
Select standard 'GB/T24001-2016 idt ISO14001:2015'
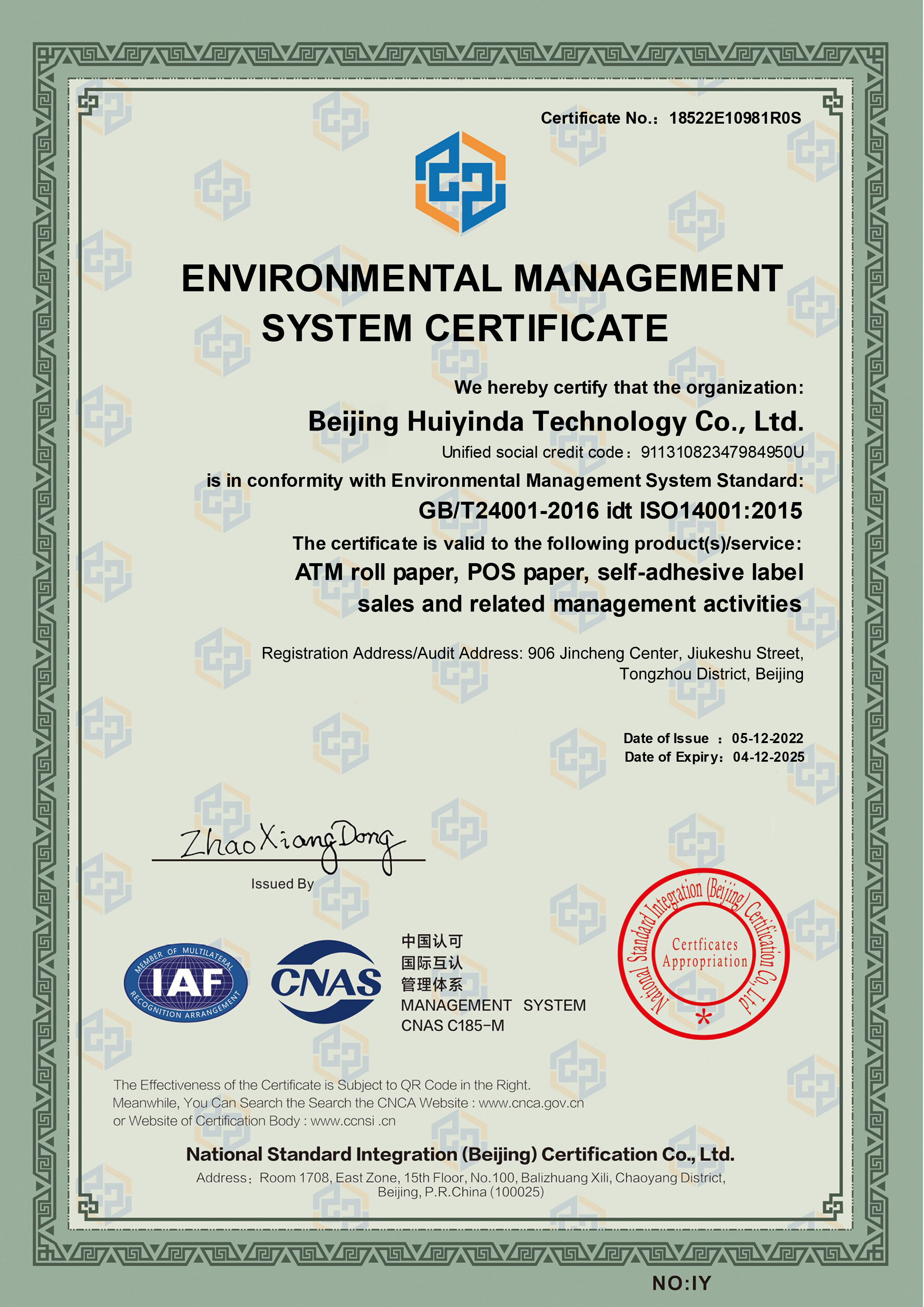pyautogui.click(x=610, y=511)
